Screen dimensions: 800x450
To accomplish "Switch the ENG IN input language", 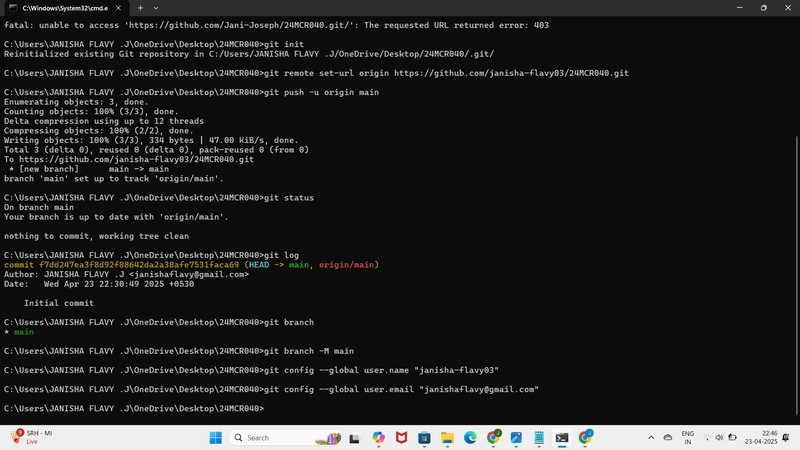I will point(688,438).
